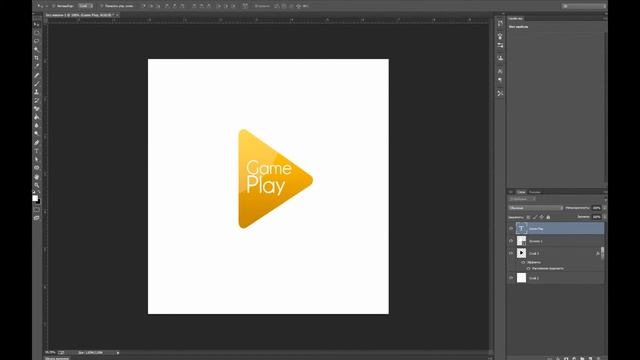This screenshot has width=640, height=360.
Task: Toggle the Auto-Select checkbox
Action: click(53, 6)
